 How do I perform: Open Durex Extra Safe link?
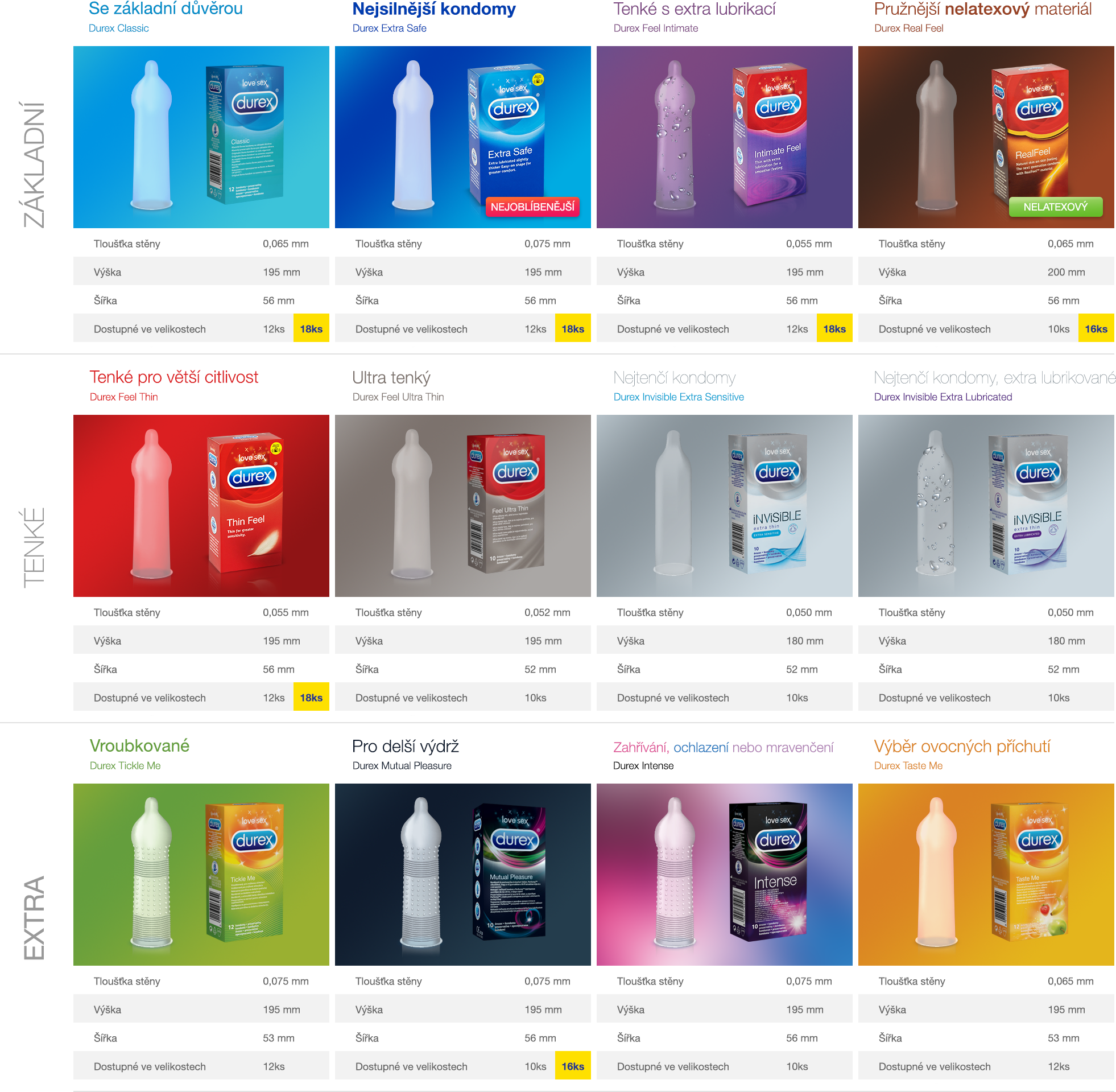pos(389,28)
